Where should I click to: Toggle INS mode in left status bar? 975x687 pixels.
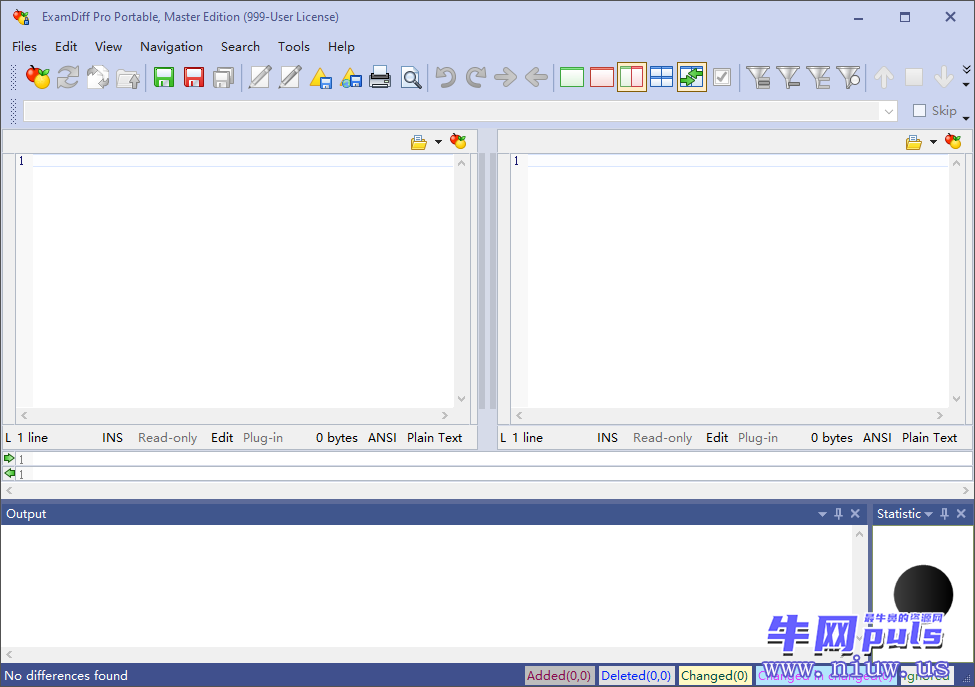[113, 438]
